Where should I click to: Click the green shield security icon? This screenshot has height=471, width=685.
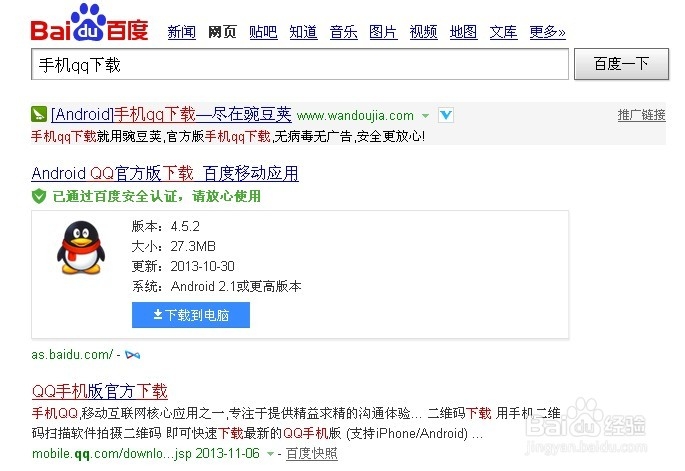pyautogui.click(x=39, y=196)
